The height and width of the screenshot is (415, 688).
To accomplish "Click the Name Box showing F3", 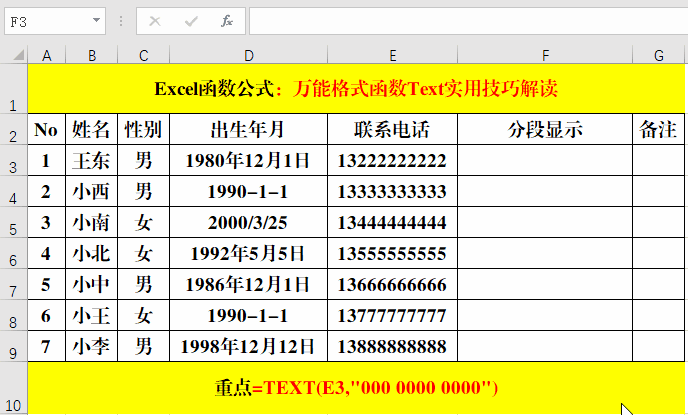I will [55, 21].
